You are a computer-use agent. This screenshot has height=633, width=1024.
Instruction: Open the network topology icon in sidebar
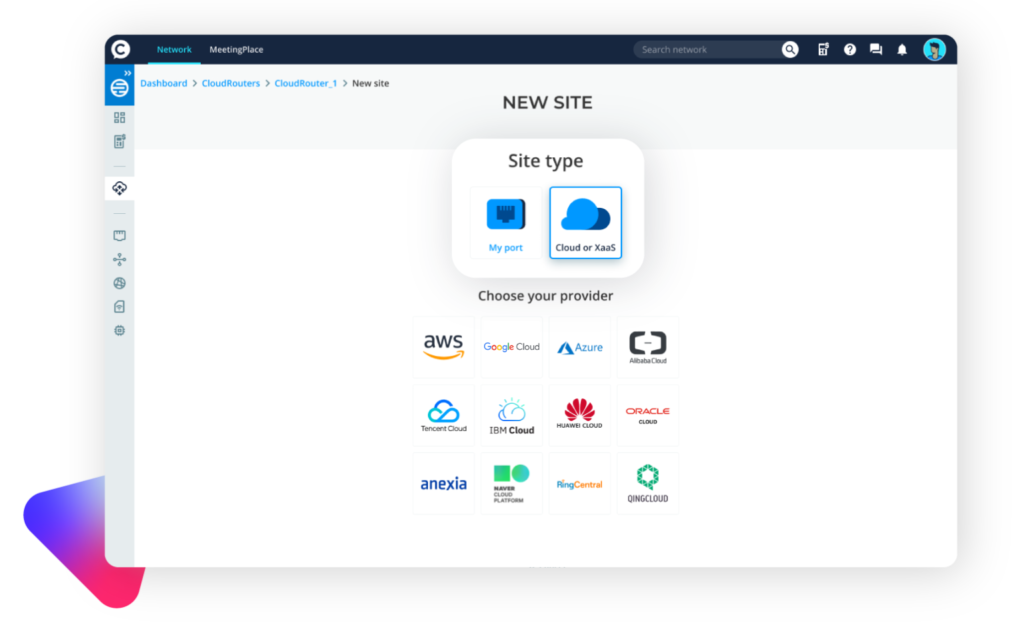[x=119, y=259]
